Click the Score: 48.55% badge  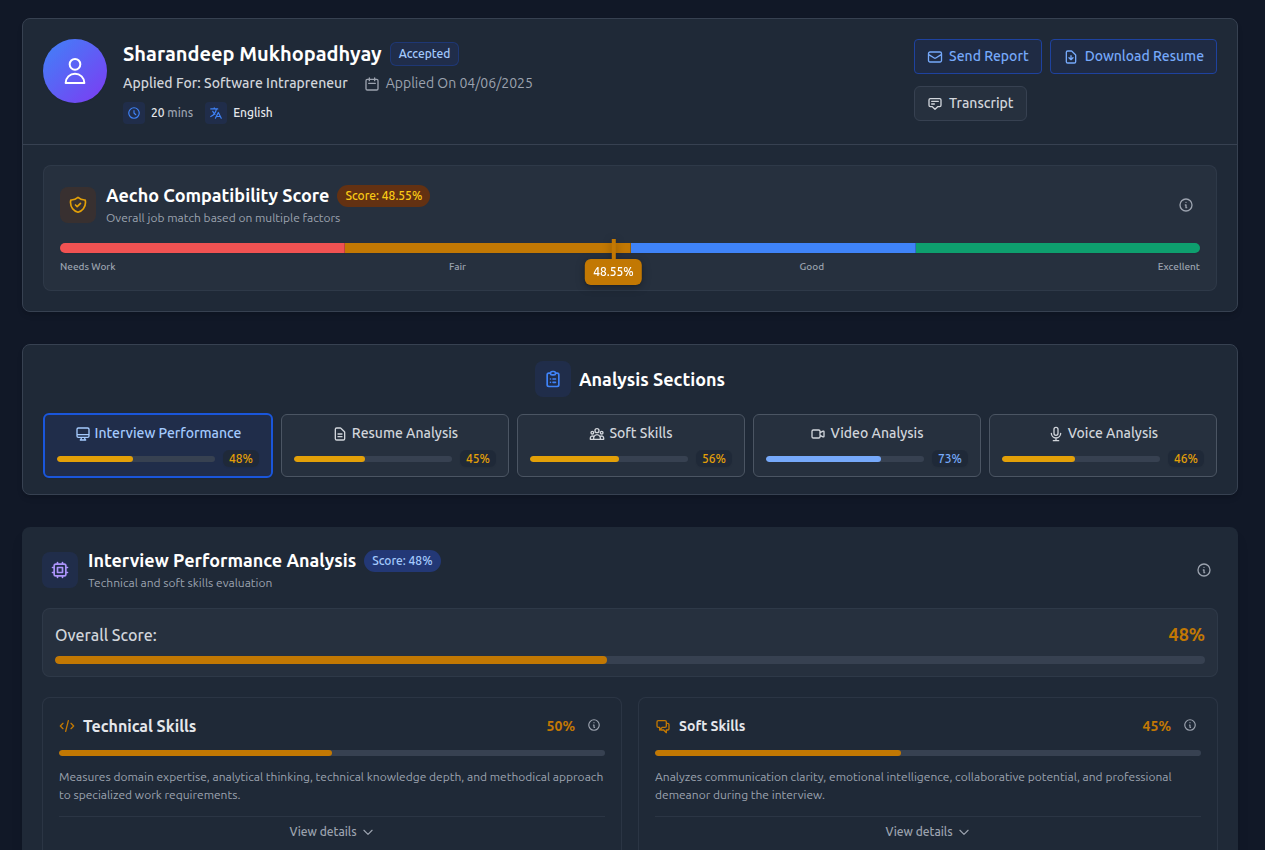point(384,196)
